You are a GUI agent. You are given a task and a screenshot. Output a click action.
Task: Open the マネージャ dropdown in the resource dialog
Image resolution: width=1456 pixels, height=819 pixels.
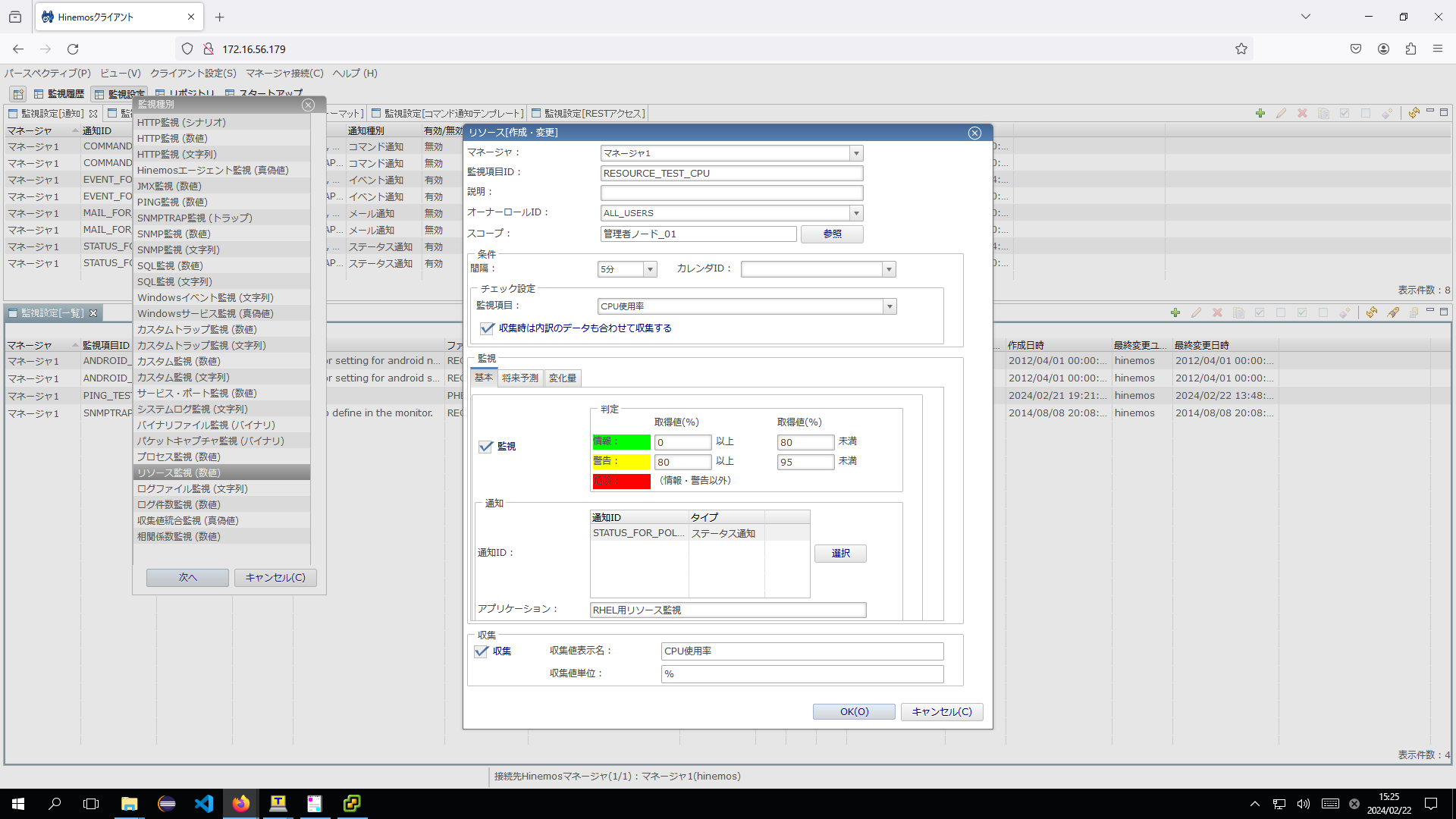856,154
